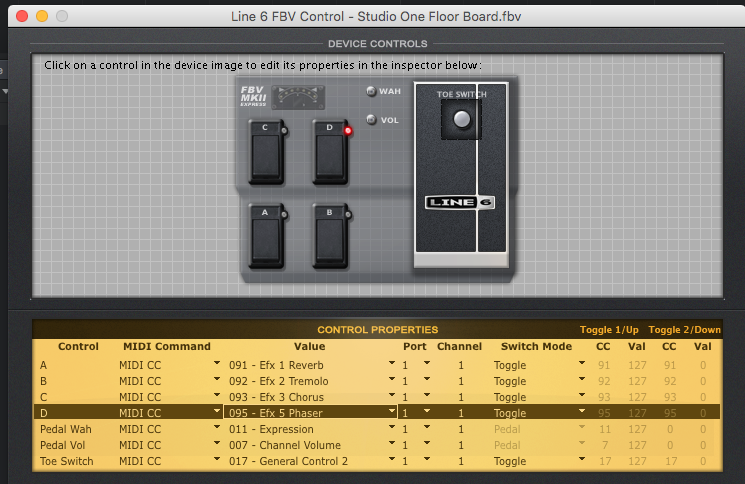Open Switch Mode dropdown for control A
The width and height of the screenshot is (745, 484).
582,363
